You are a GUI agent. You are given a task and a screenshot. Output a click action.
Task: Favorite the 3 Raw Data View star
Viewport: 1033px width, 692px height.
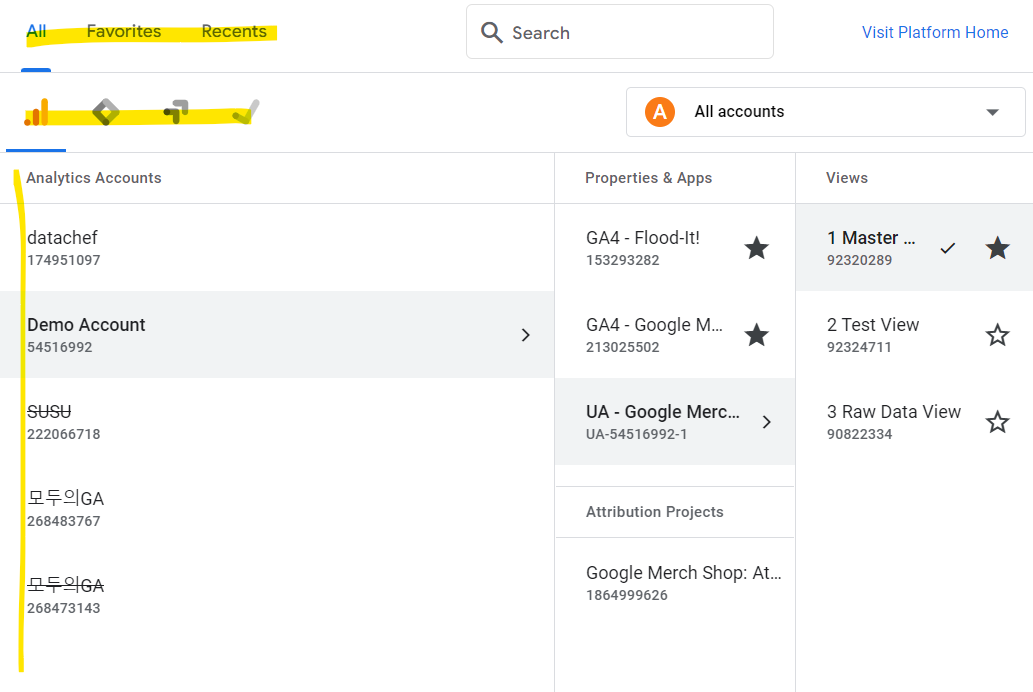coord(997,422)
